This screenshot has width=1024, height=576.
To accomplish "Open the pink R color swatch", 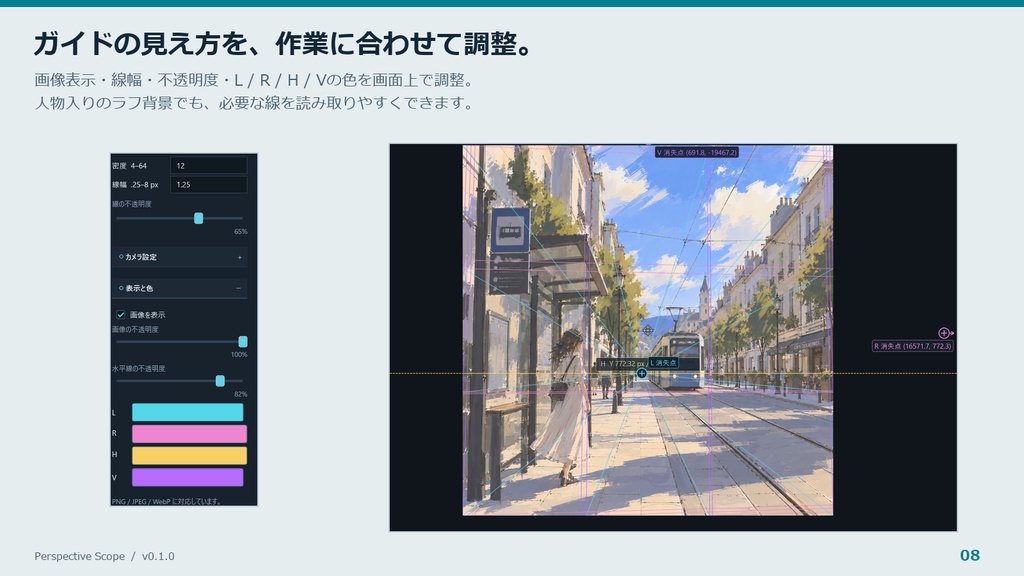I will coord(189,434).
